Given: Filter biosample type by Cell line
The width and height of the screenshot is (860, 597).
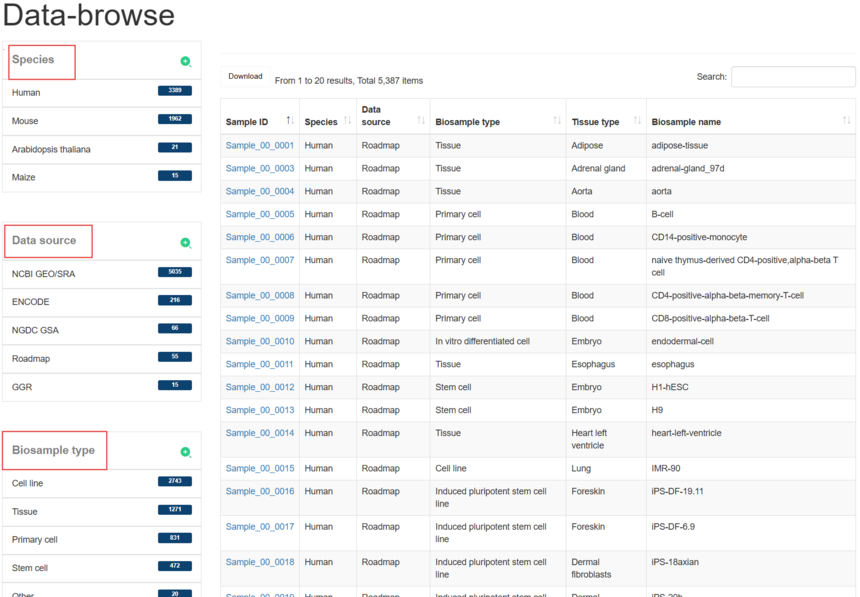Looking at the screenshot, I should (x=28, y=483).
